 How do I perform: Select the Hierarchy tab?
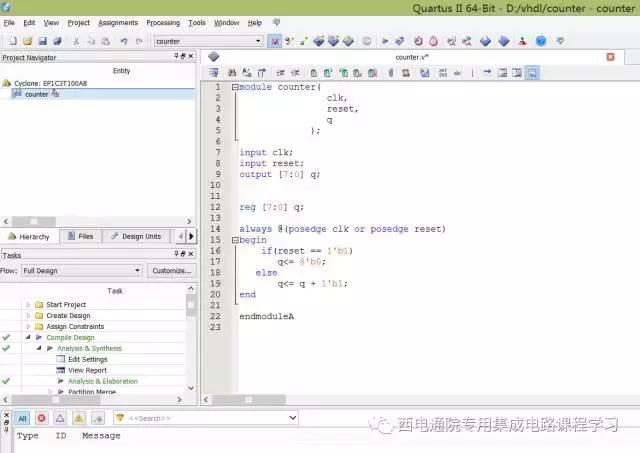point(29,237)
